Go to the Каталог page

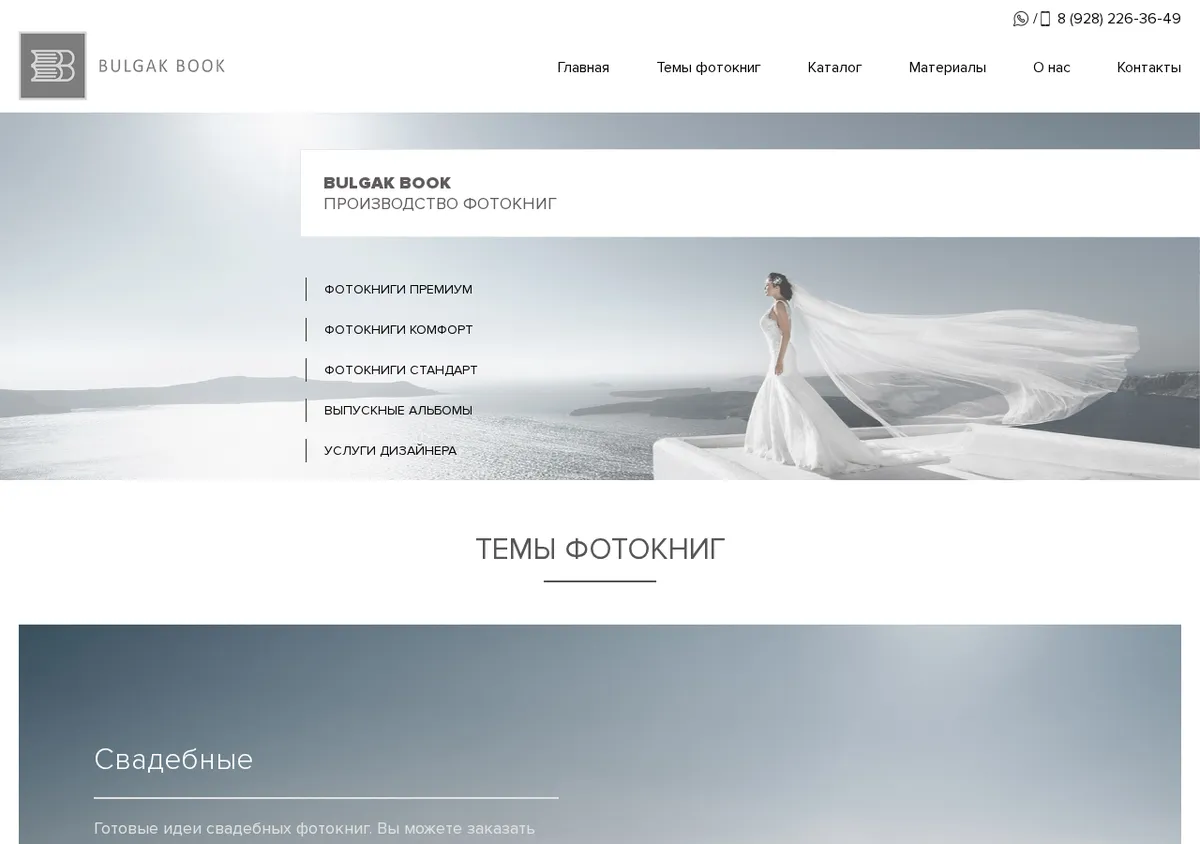[x=835, y=67]
